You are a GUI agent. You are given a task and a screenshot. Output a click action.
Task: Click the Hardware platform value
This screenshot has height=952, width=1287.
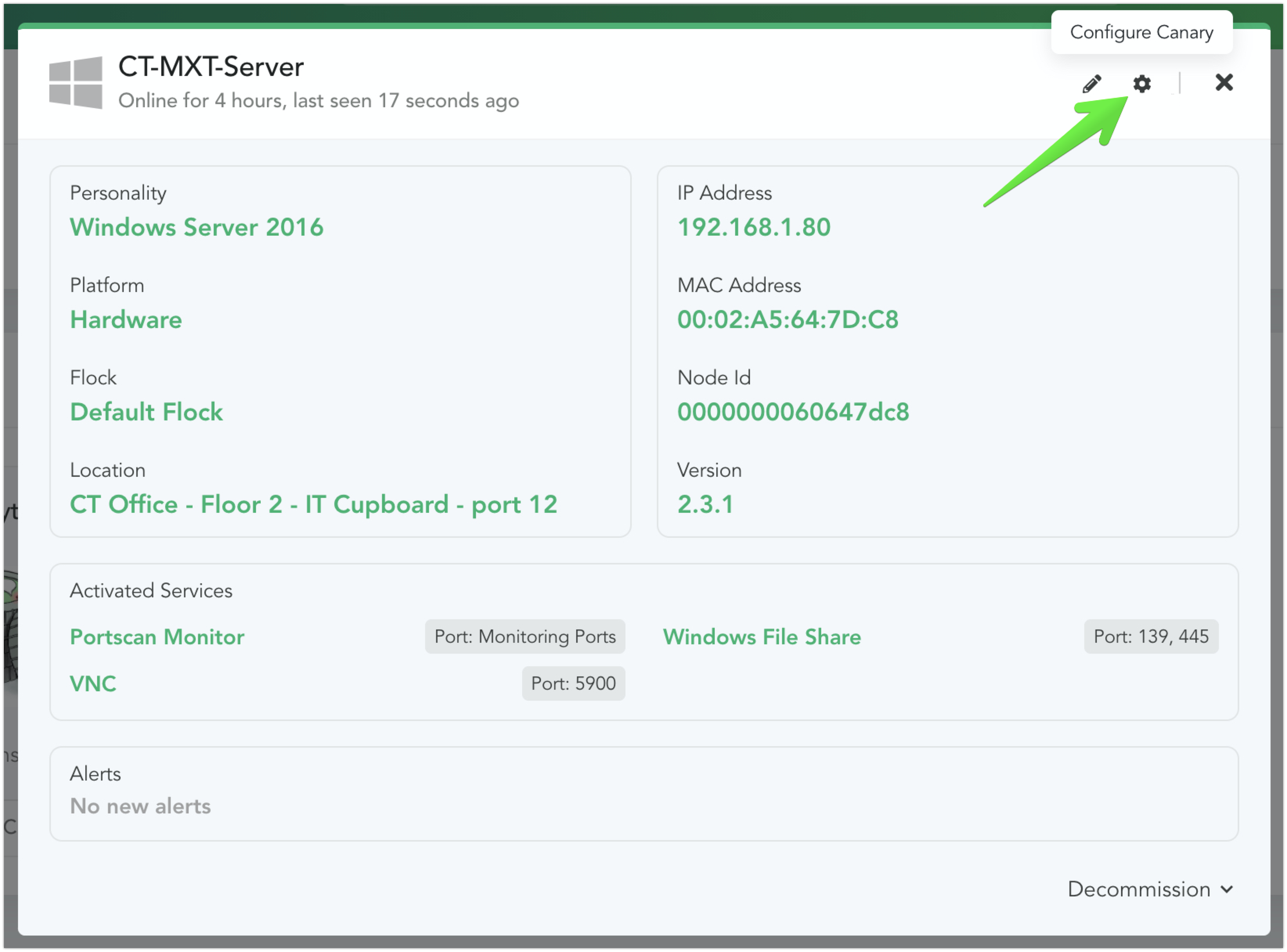126,319
